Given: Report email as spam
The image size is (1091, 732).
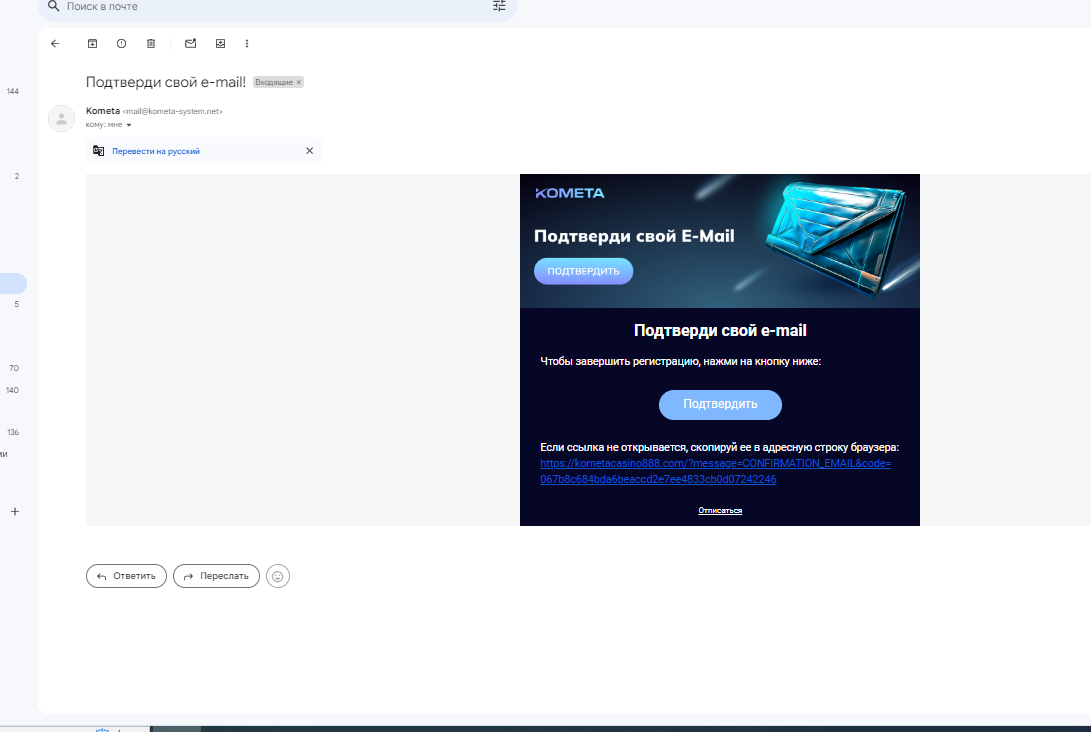Looking at the screenshot, I should [x=121, y=44].
